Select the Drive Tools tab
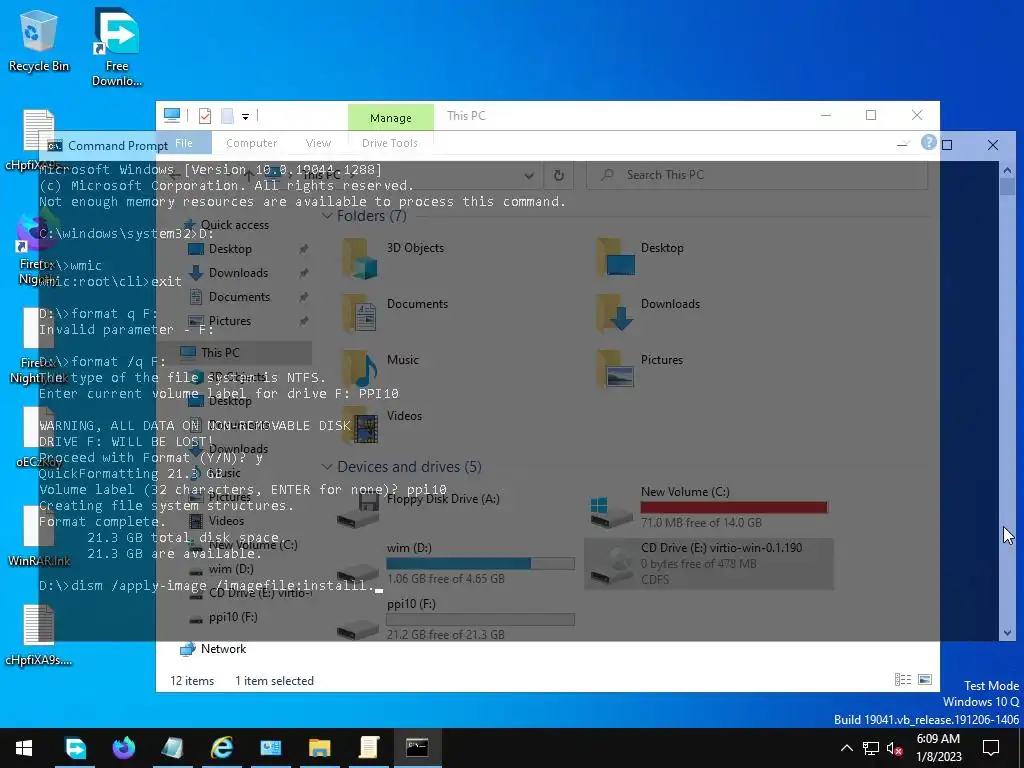The image size is (1024, 768). click(x=390, y=143)
